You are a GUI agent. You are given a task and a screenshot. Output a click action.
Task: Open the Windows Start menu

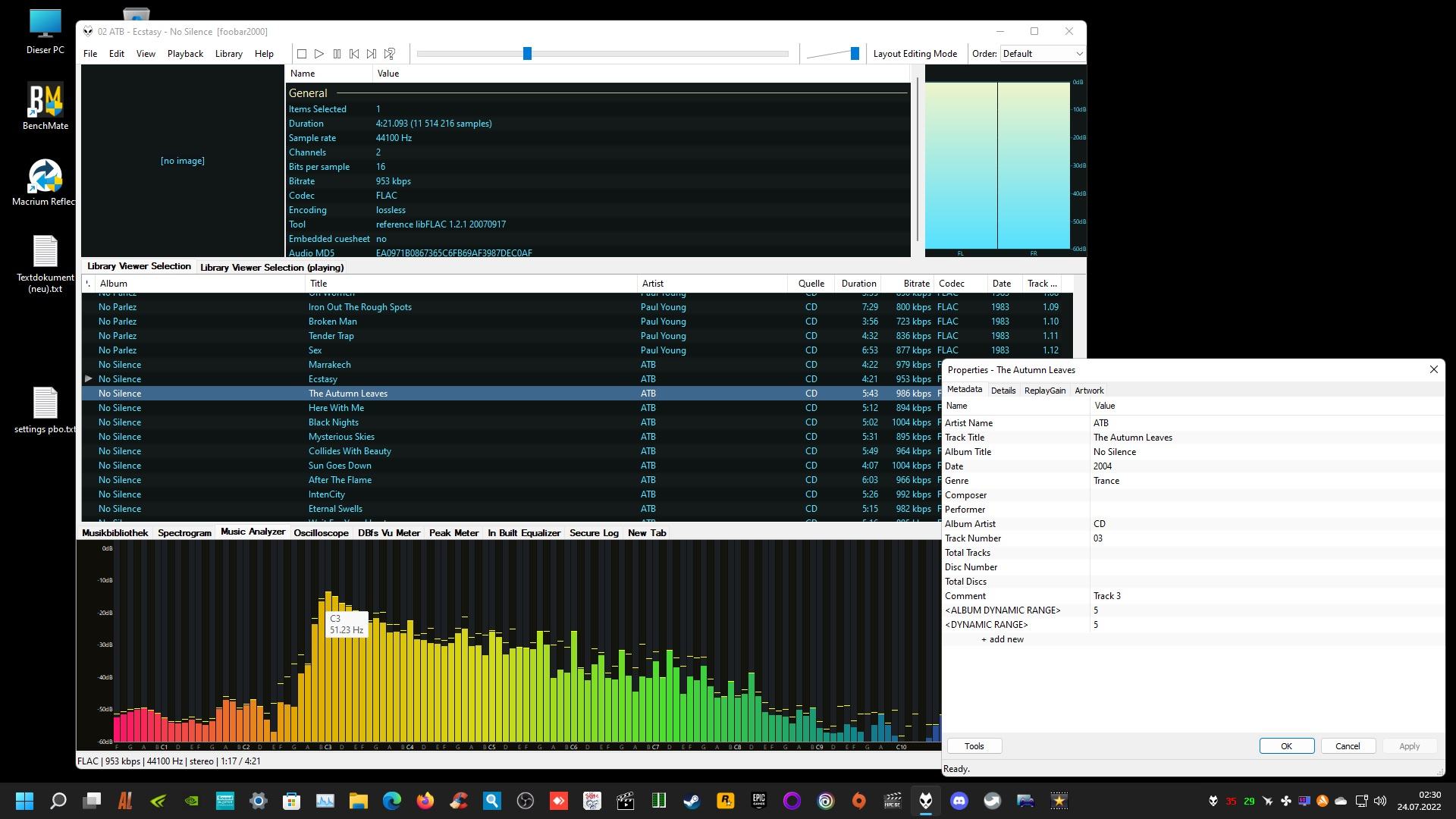point(24,801)
